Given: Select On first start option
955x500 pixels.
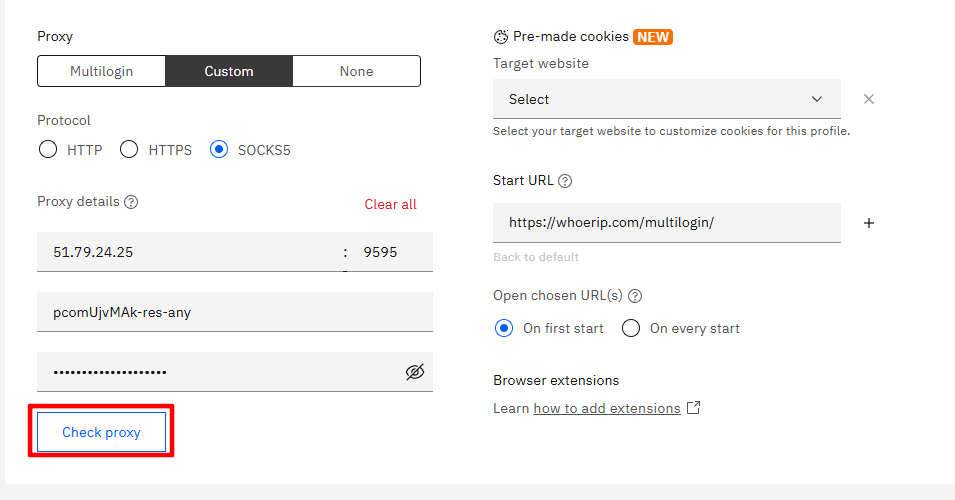Looking at the screenshot, I should (504, 328).
